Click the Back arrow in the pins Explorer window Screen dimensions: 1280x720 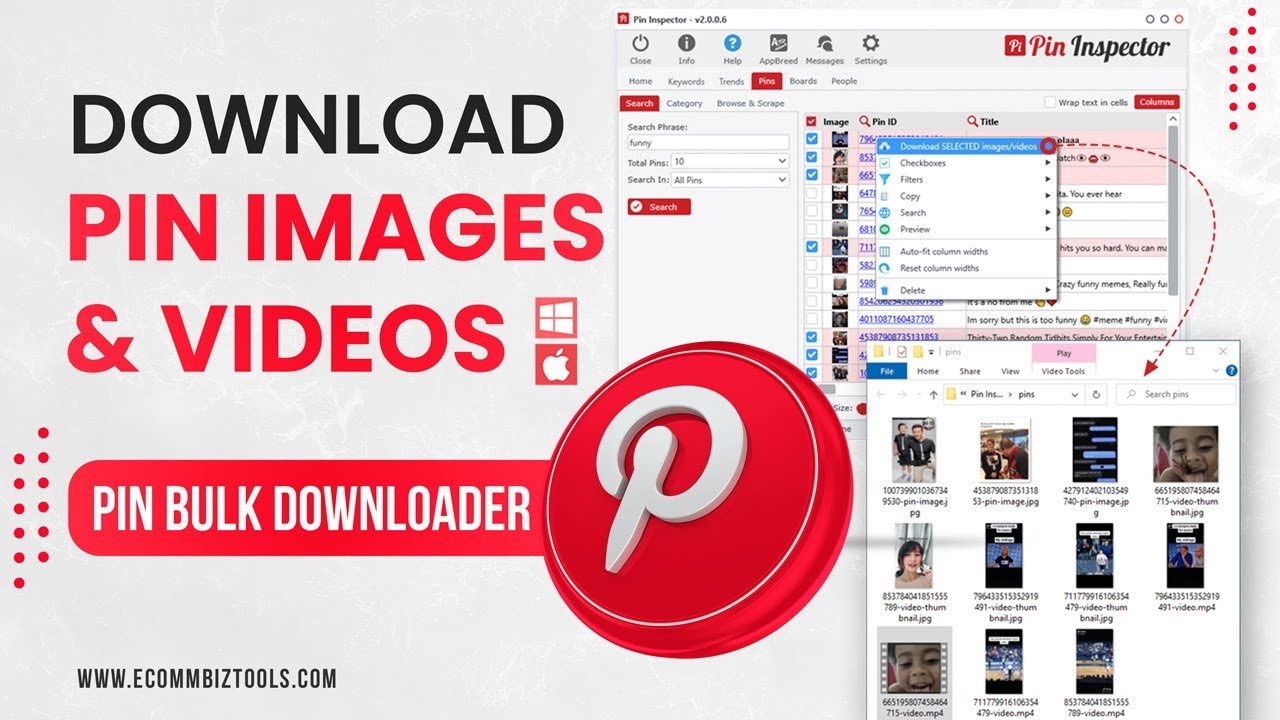point(881,394)
